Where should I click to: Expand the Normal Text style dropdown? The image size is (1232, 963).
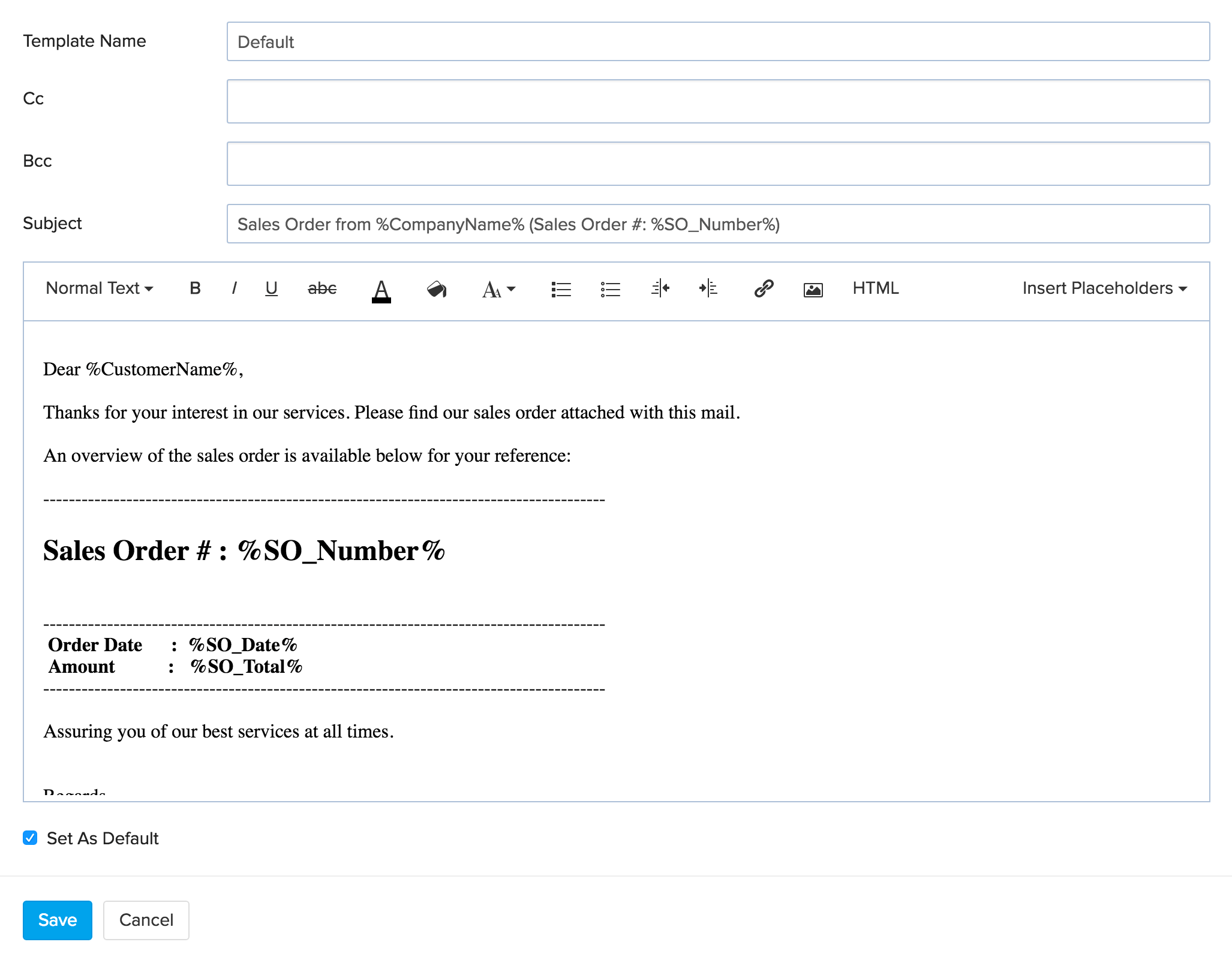[98, 289]
